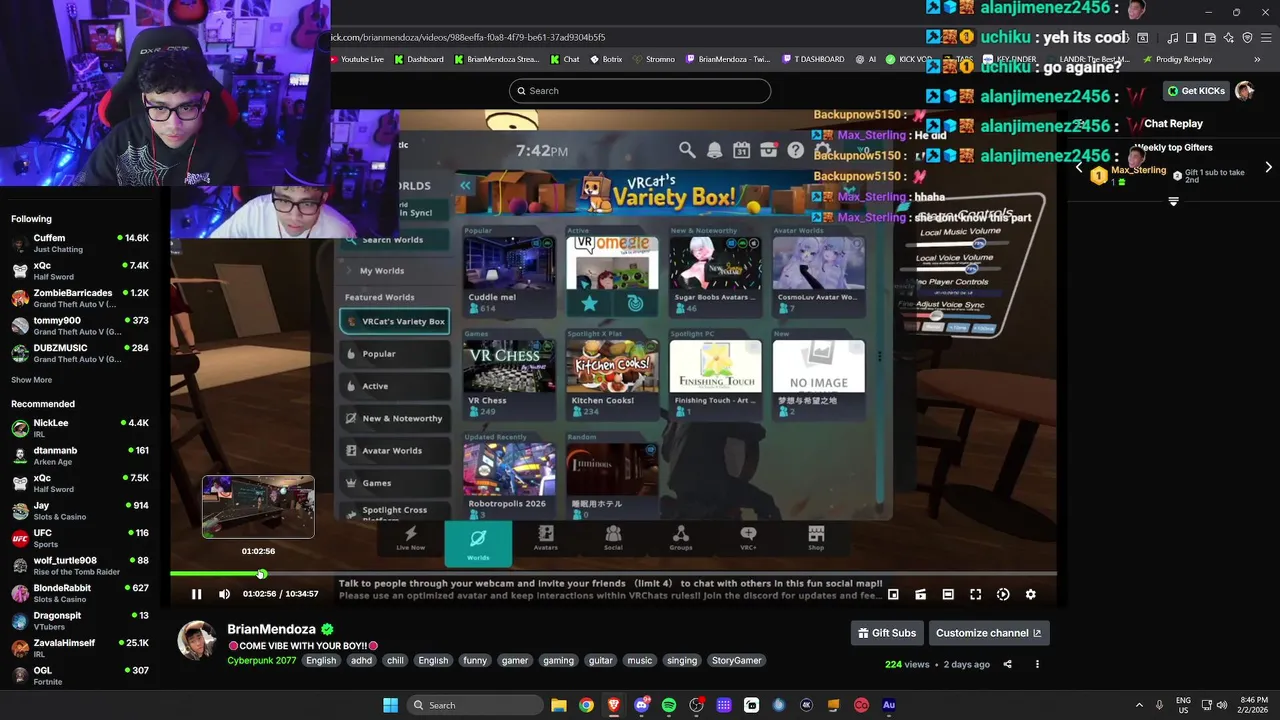Open the browser hamburger menu

click(x=1265, y=38)
